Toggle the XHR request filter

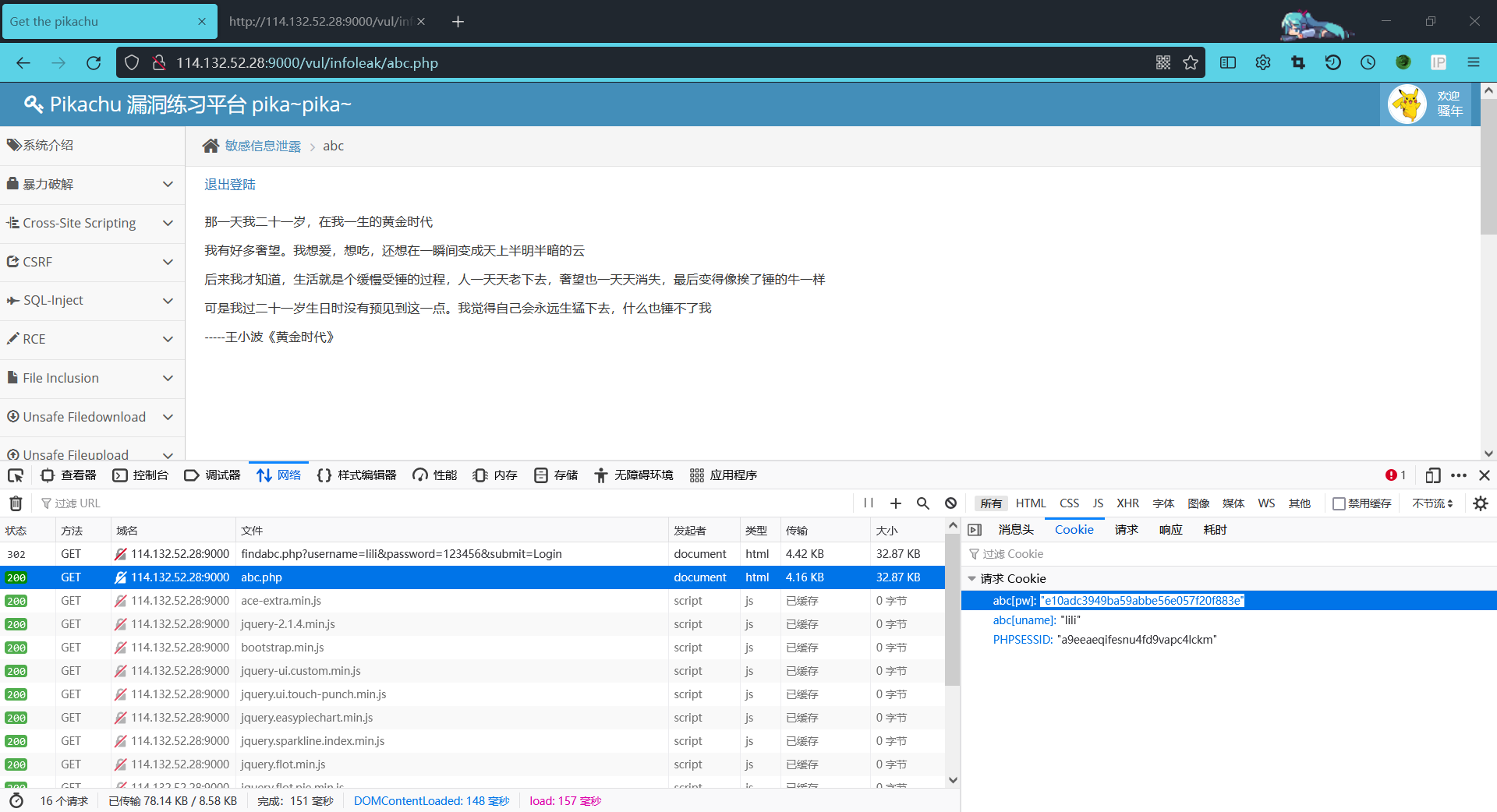coord(1127,504)
